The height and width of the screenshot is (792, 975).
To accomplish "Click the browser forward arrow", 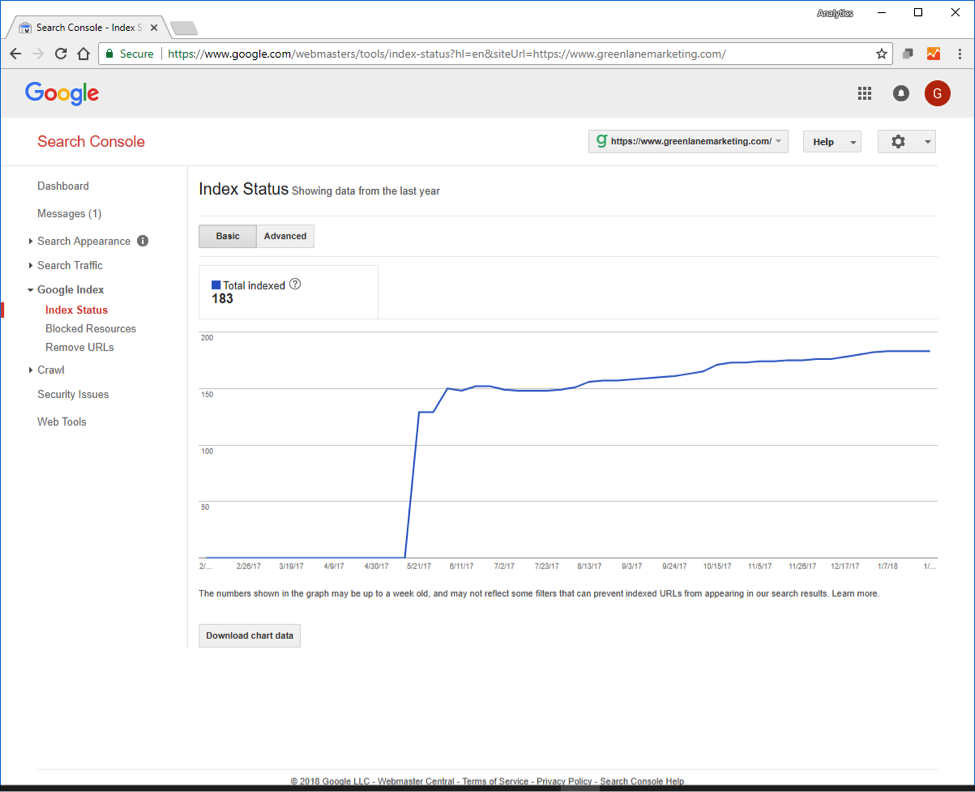I will coord(38,54).
